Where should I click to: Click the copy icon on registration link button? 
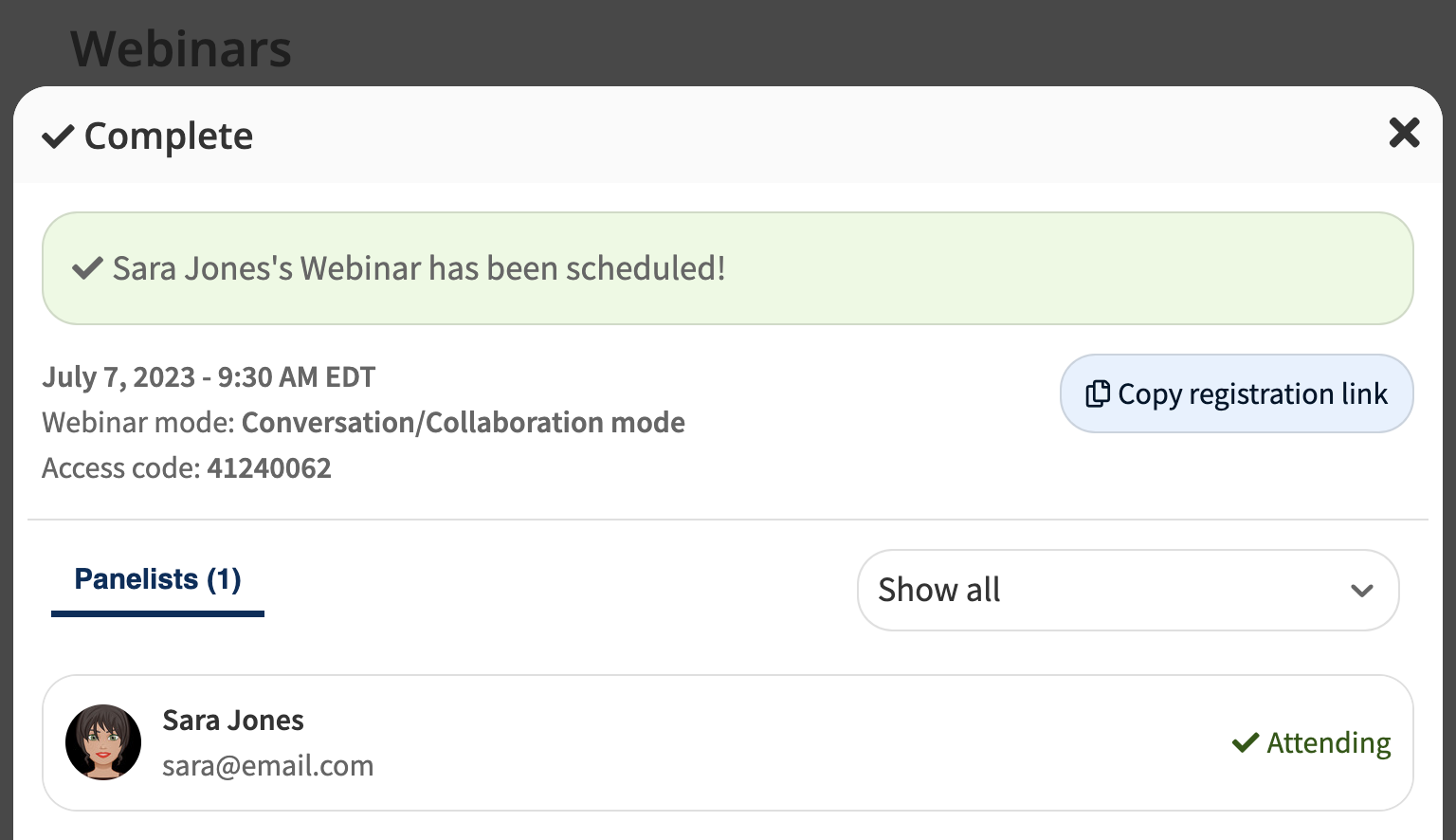[x=1098, y=394]
